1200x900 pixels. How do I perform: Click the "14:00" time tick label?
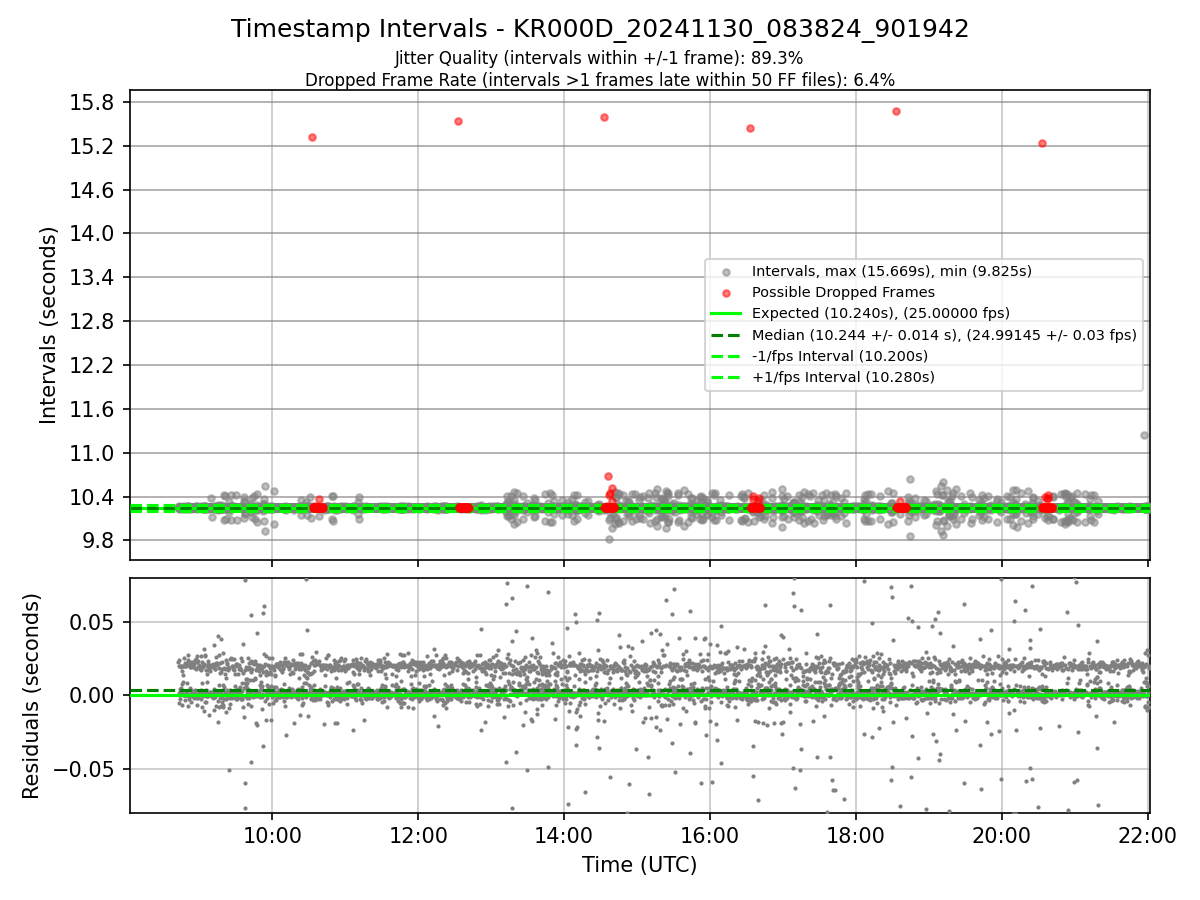[564, 835]
